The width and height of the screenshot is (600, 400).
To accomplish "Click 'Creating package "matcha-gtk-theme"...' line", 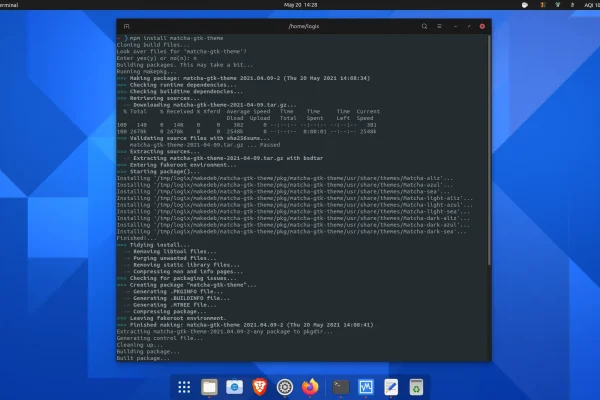I will [x=187, y=285].
